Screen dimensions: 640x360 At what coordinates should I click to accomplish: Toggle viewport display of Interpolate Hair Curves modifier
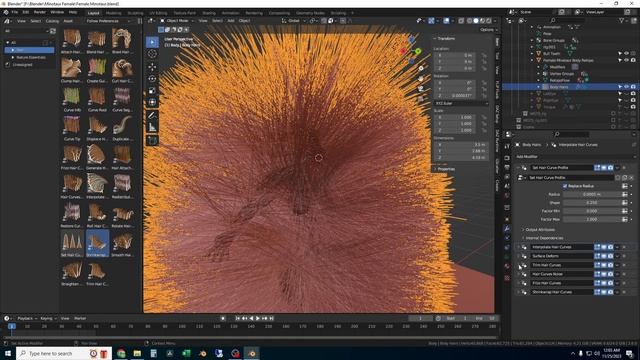click(604, 247)
